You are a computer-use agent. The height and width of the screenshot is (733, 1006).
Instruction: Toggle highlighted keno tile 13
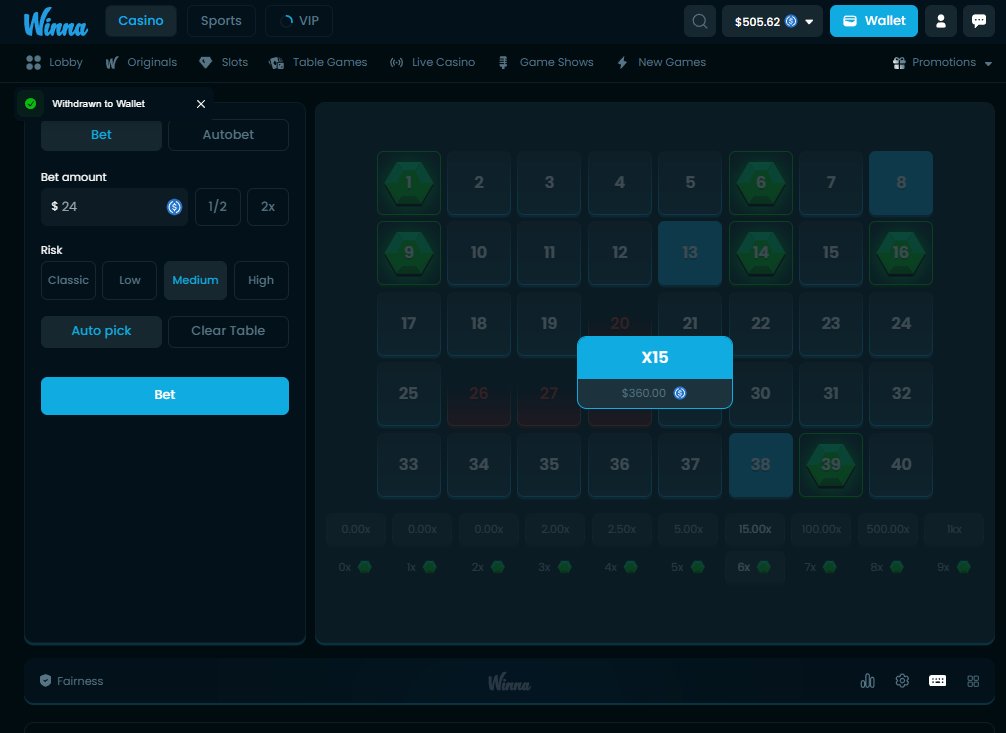690,253
